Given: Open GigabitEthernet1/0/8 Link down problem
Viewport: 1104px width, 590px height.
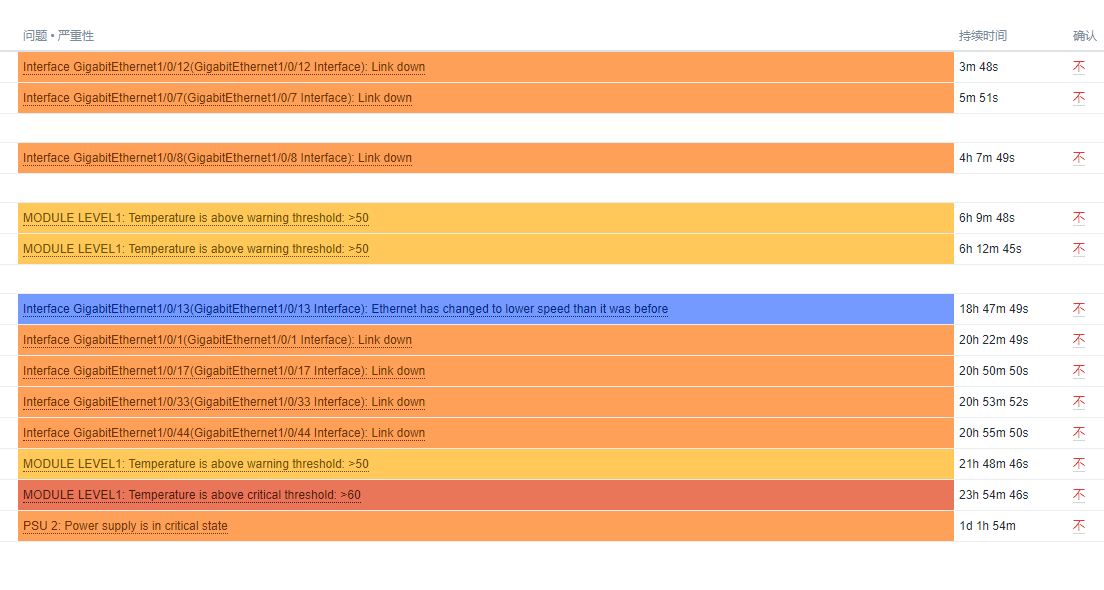Looking at the screenshot, I should point(217,158).
